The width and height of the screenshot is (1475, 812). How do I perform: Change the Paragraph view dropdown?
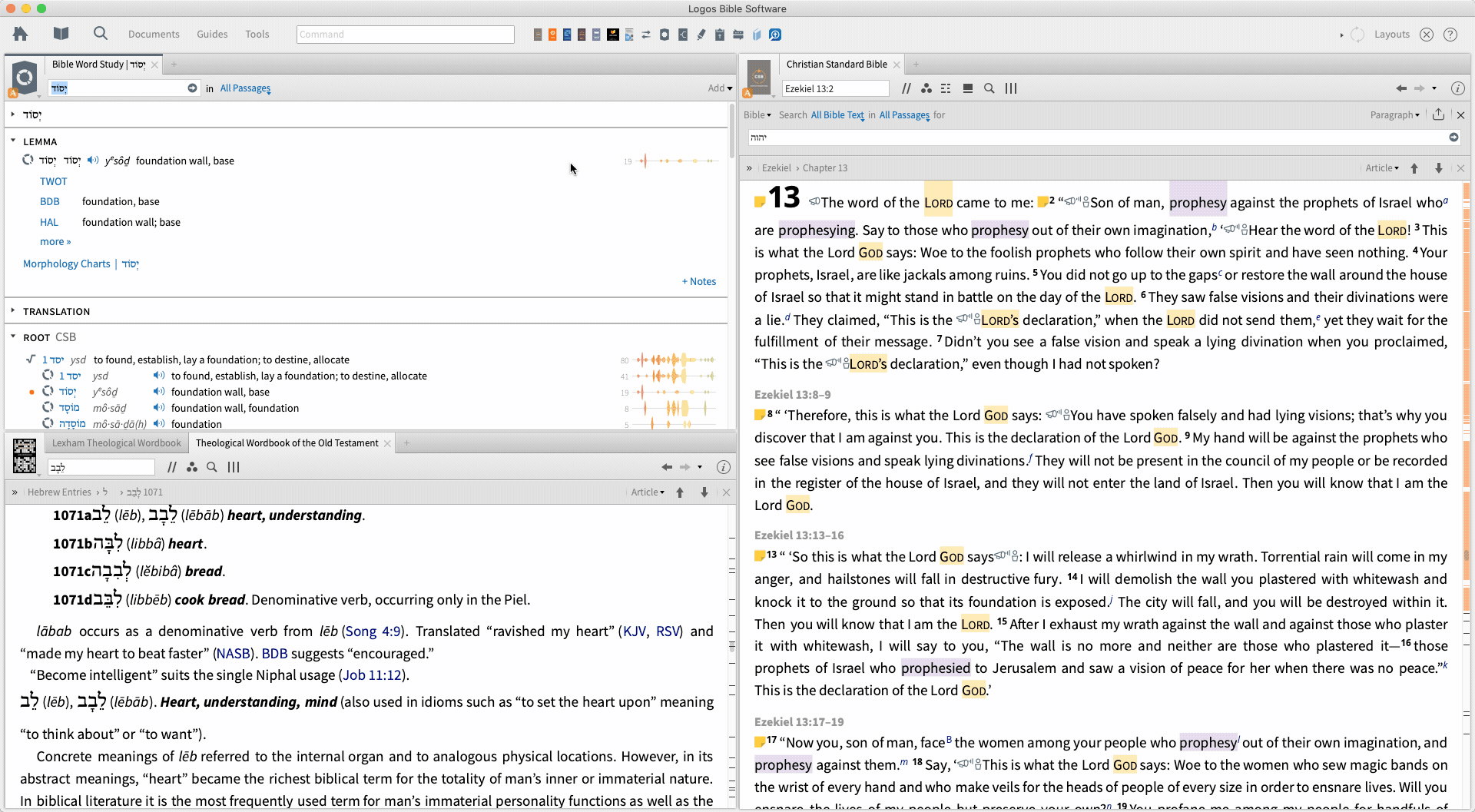point(1395,115)
